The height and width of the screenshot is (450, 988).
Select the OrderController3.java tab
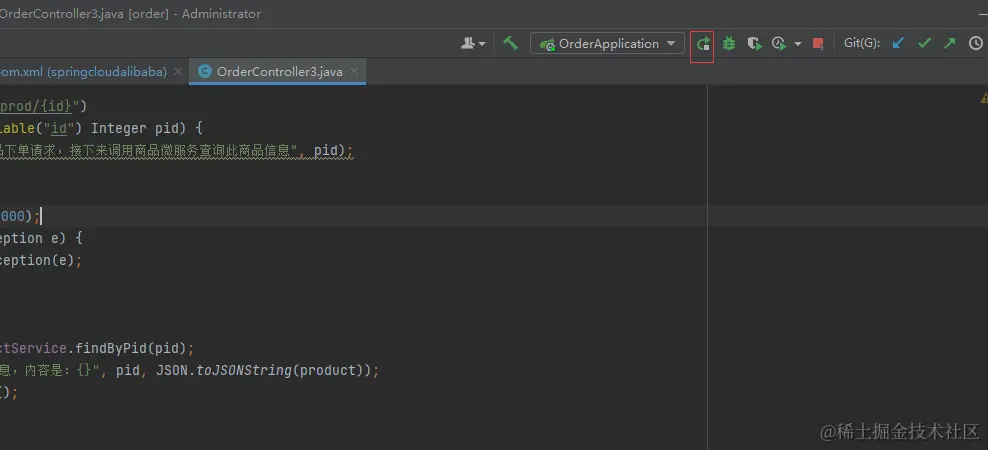278,72
